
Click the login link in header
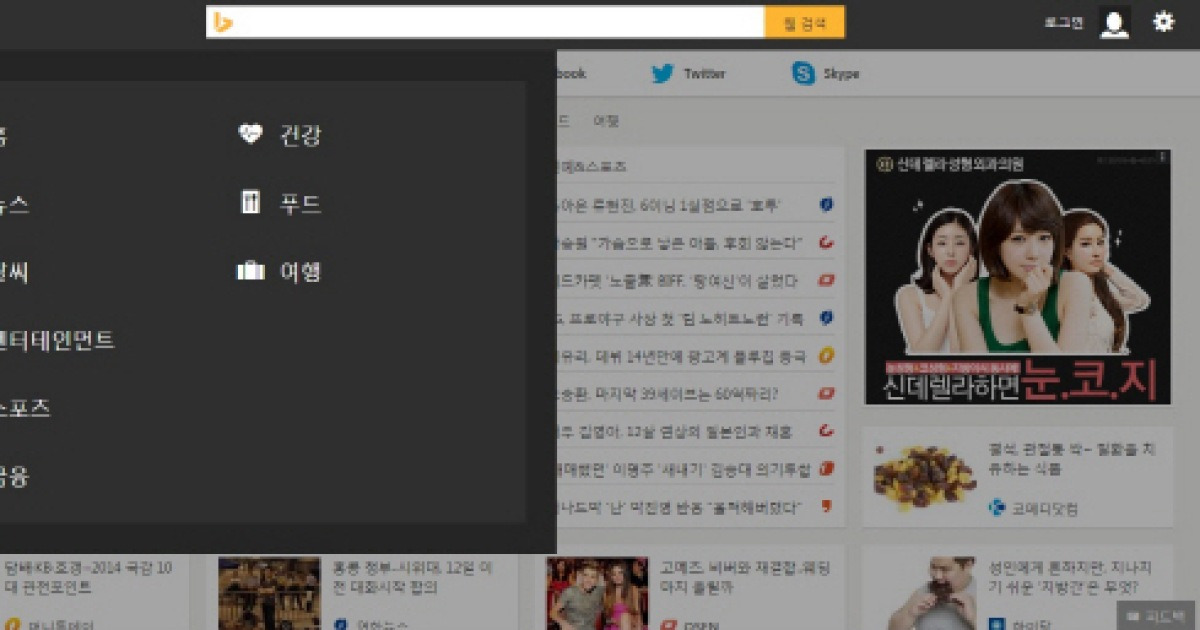(x=1063, y=22)
